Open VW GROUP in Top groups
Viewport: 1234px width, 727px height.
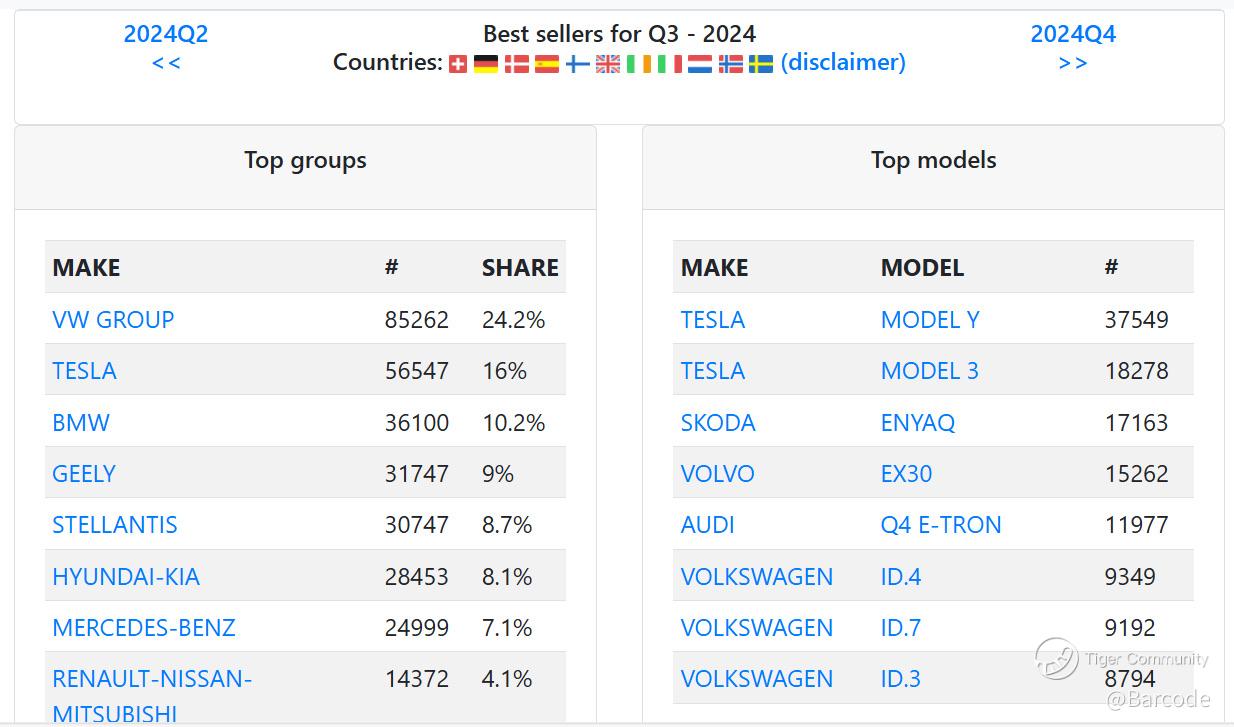click(x=113, y=320)
